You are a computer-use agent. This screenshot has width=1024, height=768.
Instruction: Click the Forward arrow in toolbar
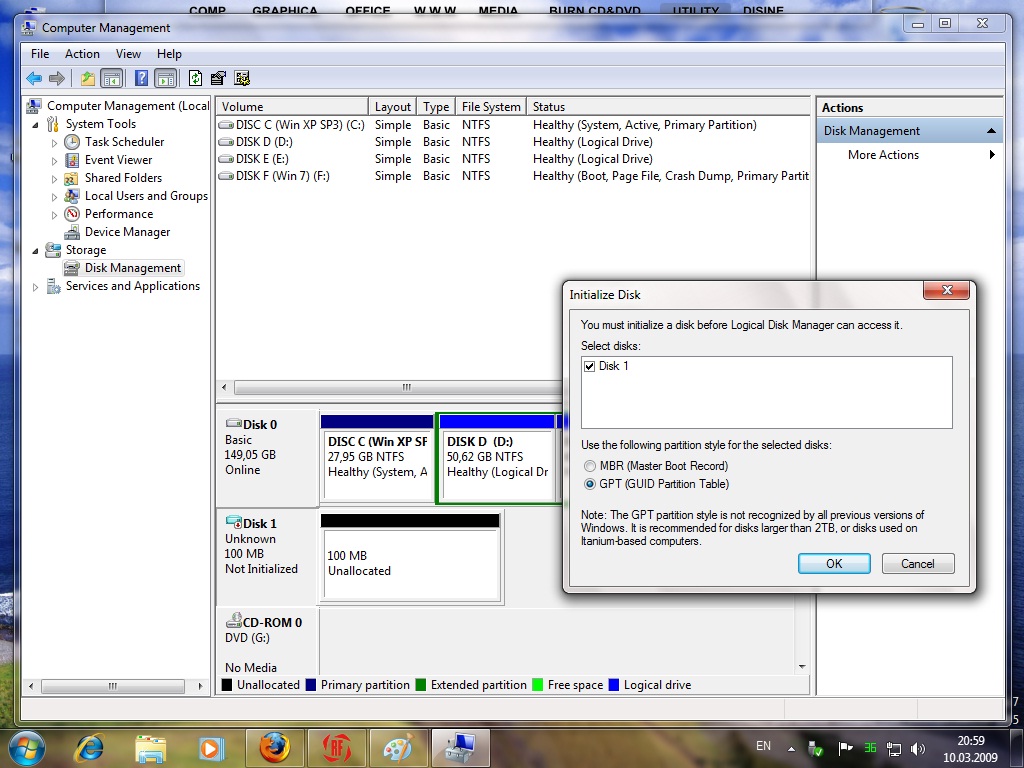tap(57, 78)
